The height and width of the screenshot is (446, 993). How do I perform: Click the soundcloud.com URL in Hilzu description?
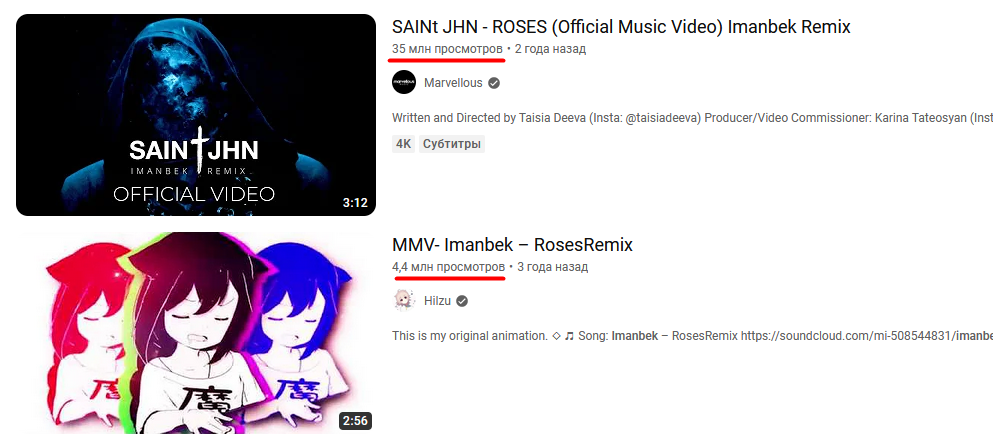pyautogui.click(x=867, y=336)
